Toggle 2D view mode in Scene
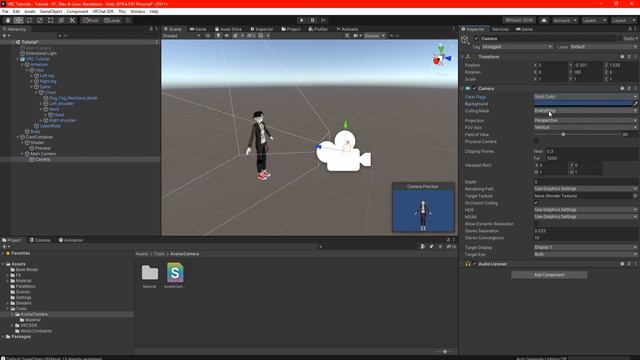Viewport: 640px width, 360px height. [x=208, y=36]
